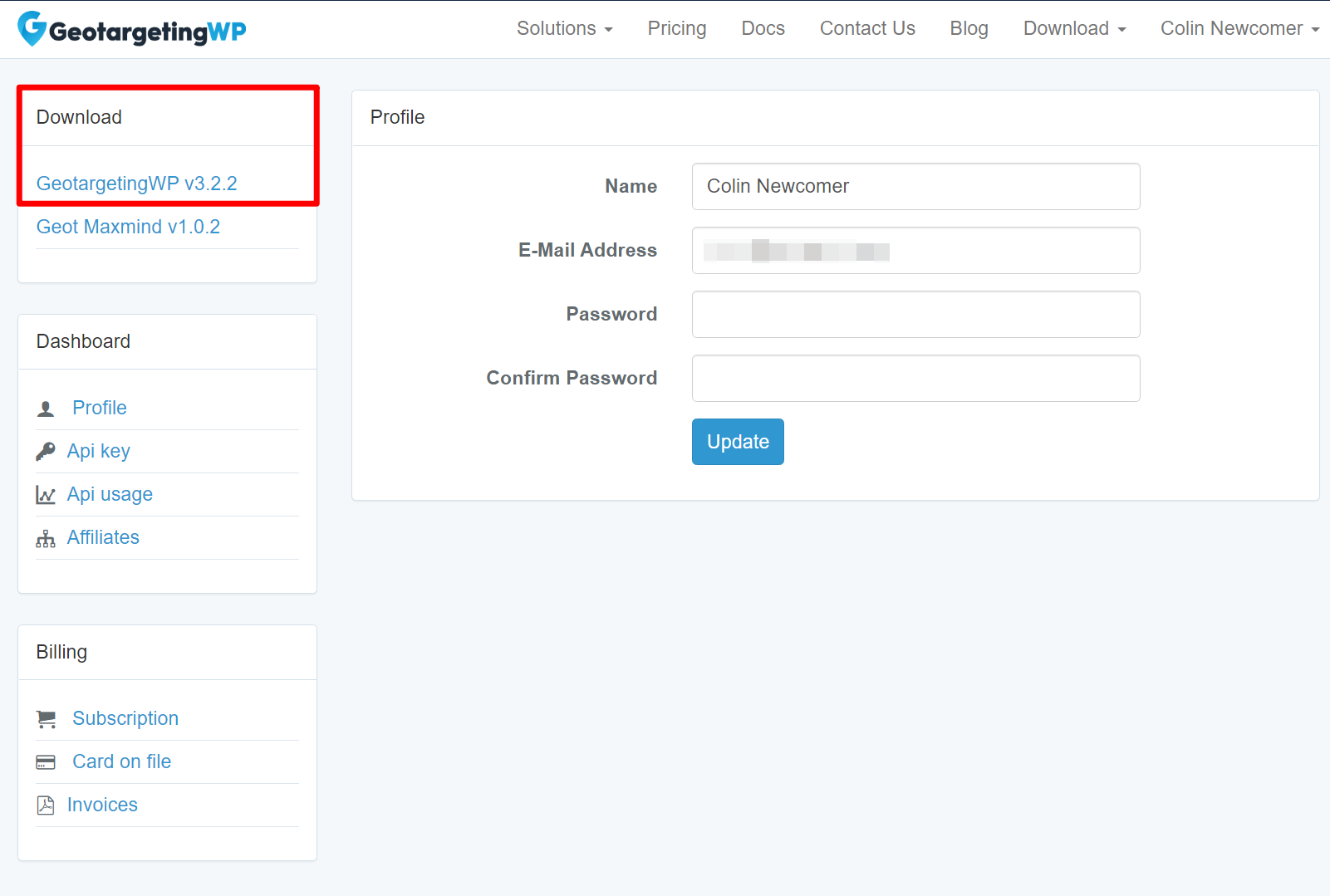Click the Download panel heading
Image resolution: width=1330 pixels, height=896 pixels.
80,117
